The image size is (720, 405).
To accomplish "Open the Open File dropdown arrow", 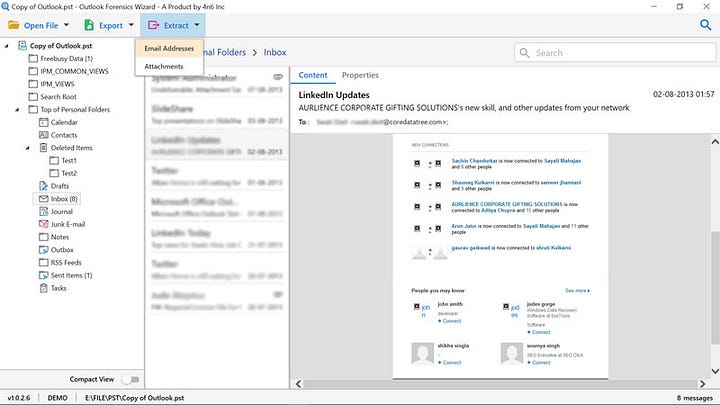I will tap(67, 25).
